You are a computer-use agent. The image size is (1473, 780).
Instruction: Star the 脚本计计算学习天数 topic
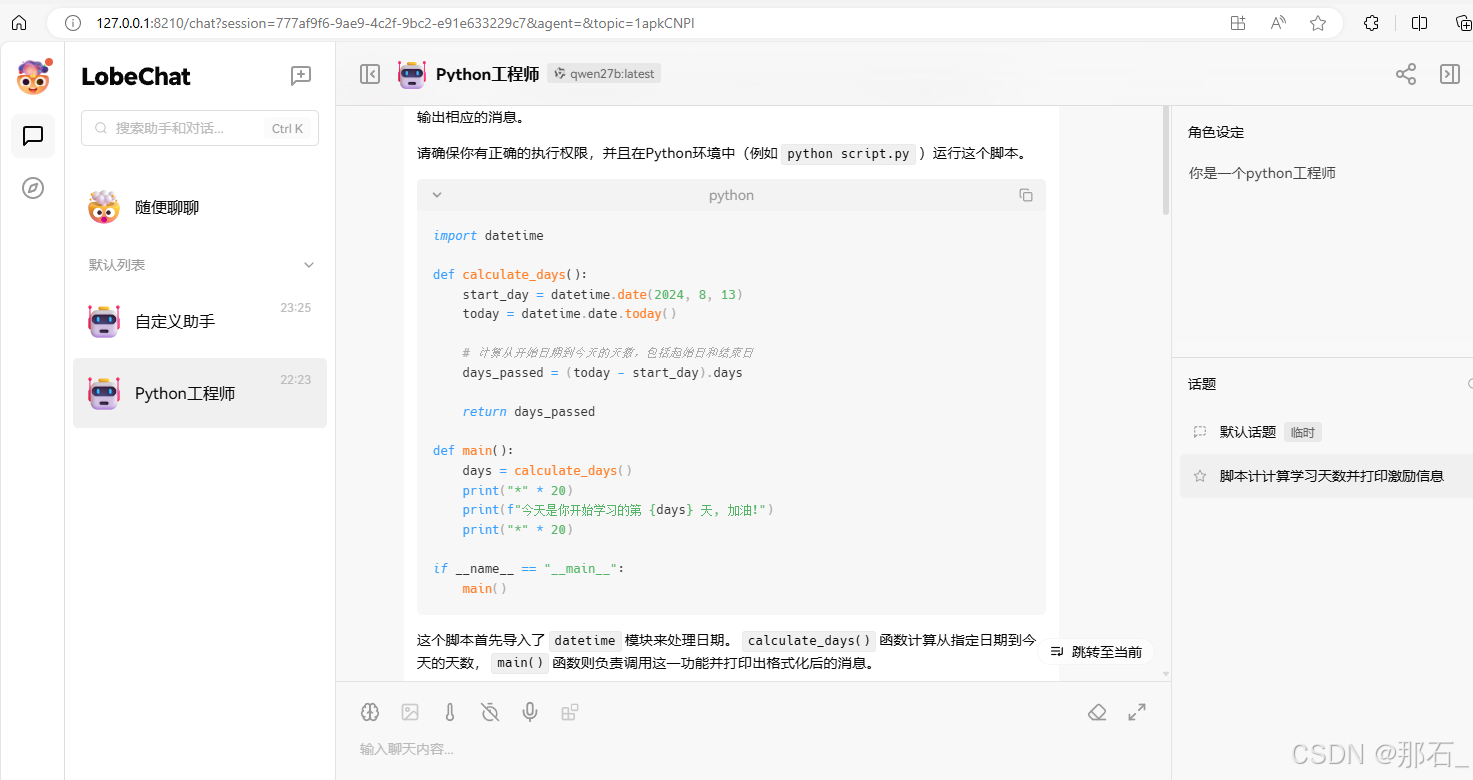[x=1200, y=476]
